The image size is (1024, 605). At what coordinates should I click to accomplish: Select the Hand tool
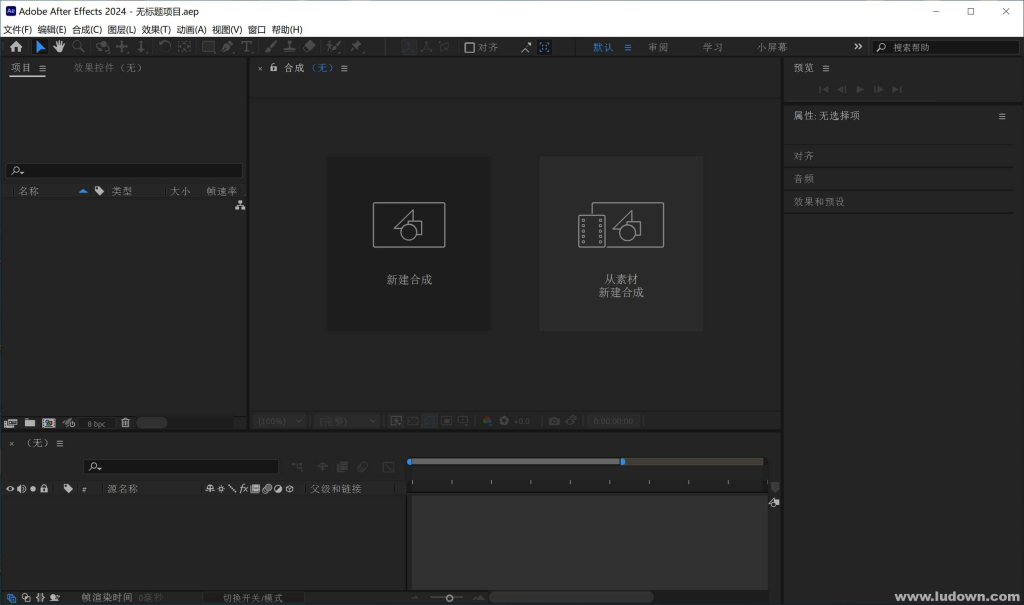click(59, 46)
